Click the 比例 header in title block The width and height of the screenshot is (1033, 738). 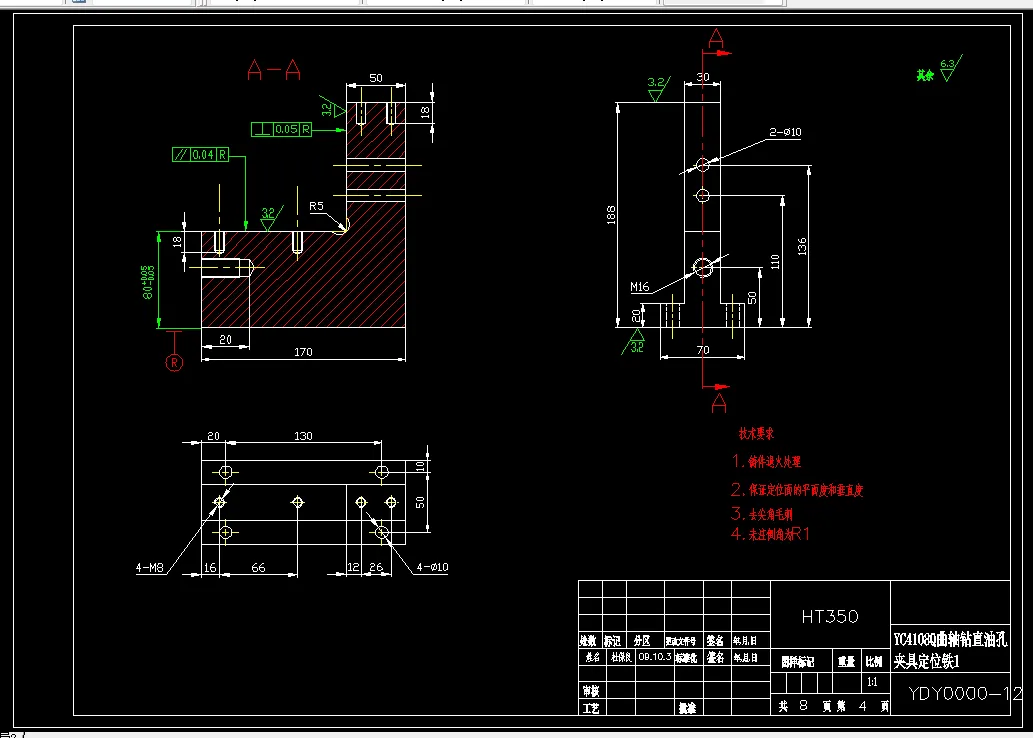(874, 662)
